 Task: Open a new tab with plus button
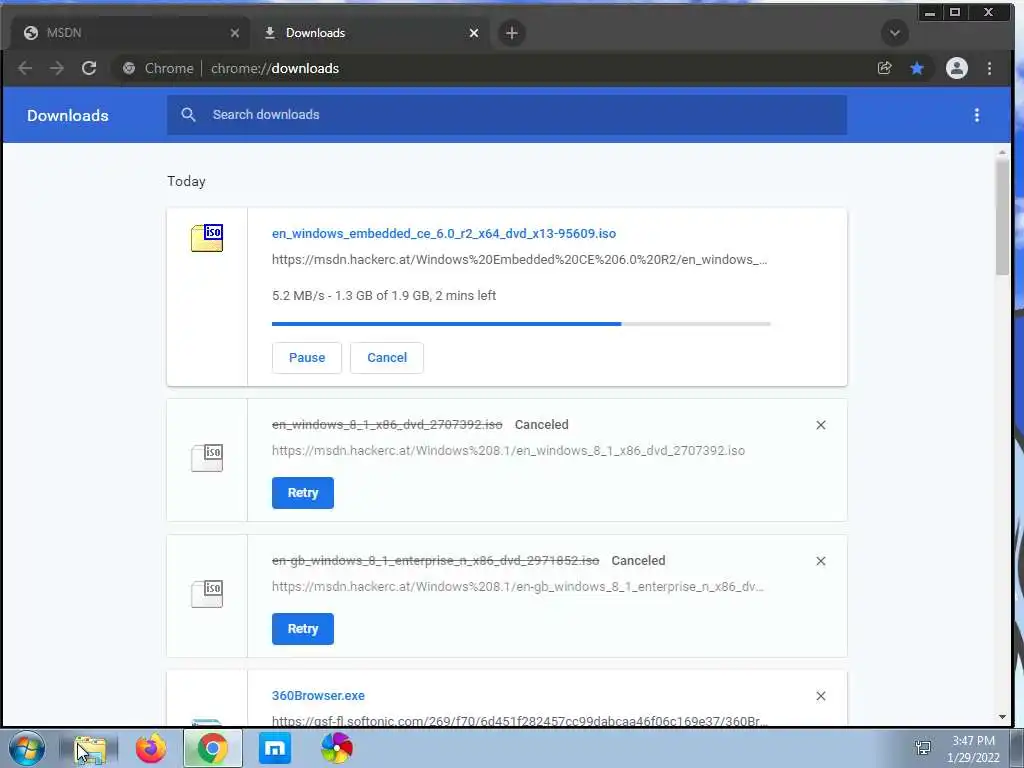(x=512, y=33)
